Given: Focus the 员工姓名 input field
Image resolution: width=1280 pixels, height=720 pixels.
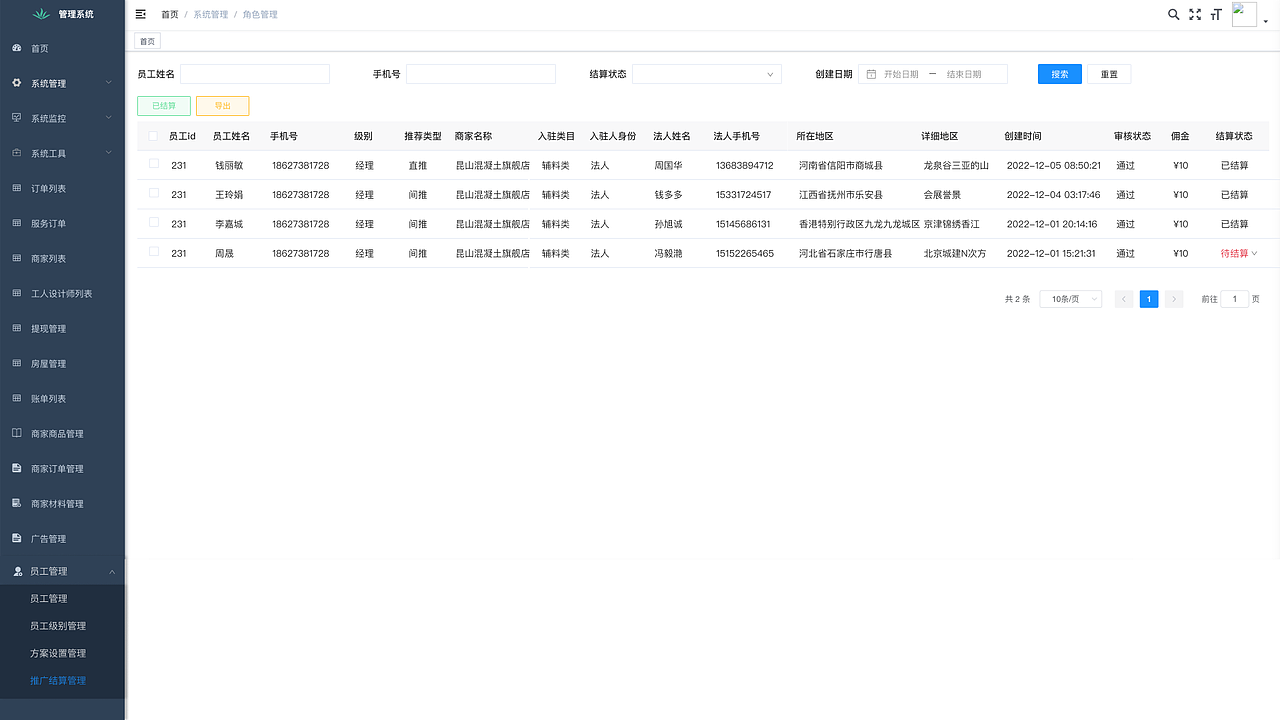Looking at the screenshot, I should tap(255, 74).
